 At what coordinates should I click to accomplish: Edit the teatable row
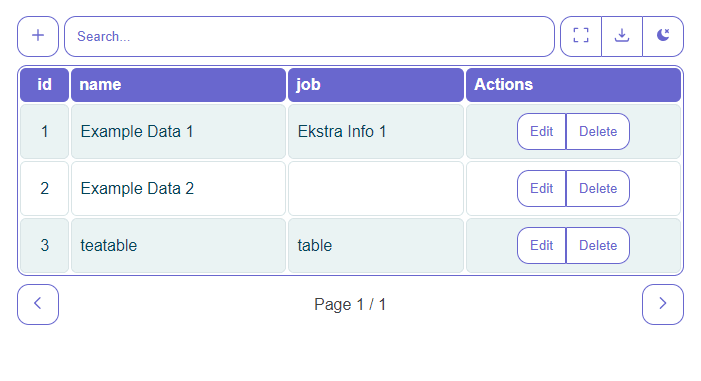(541, 246)
